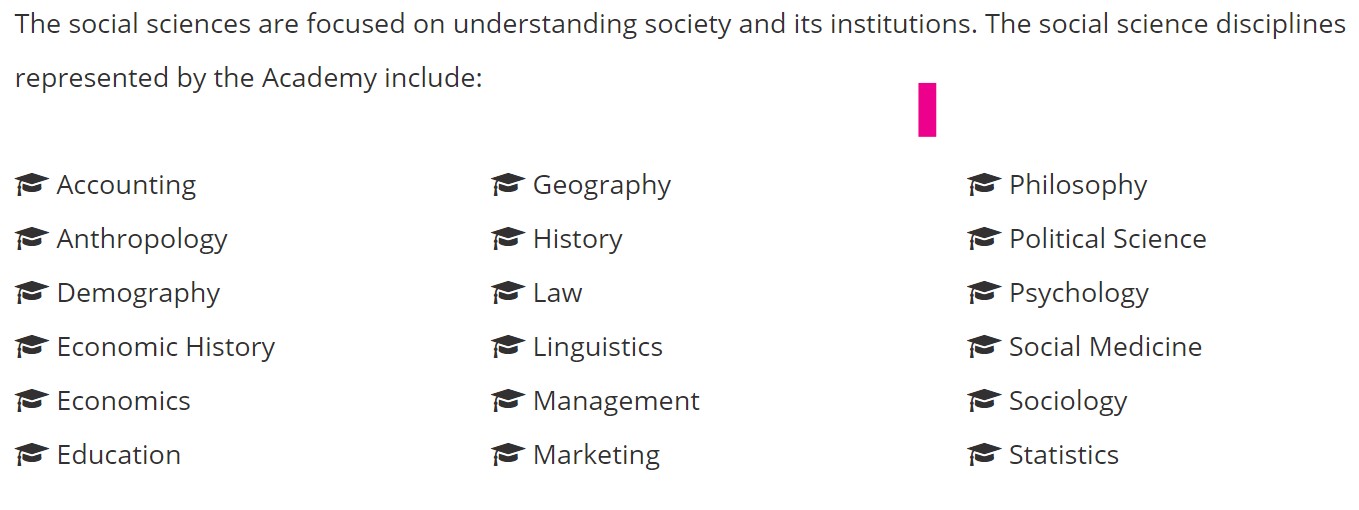The height and width of the screenshot is (510, 1359).
Task: Click the cap icon next to Law
Action: 508,293
